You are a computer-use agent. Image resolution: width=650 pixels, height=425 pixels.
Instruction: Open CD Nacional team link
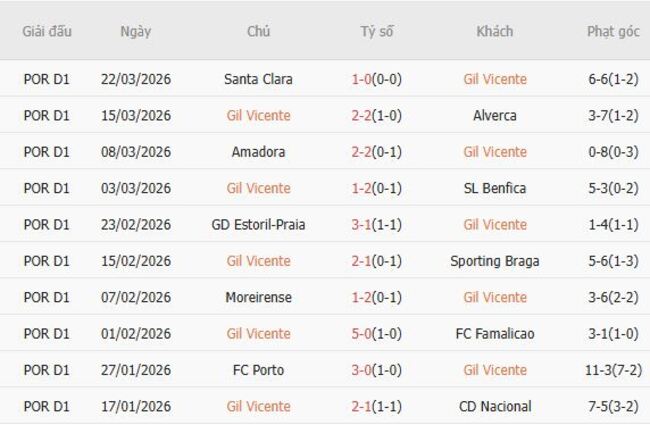tap(495, 406)
